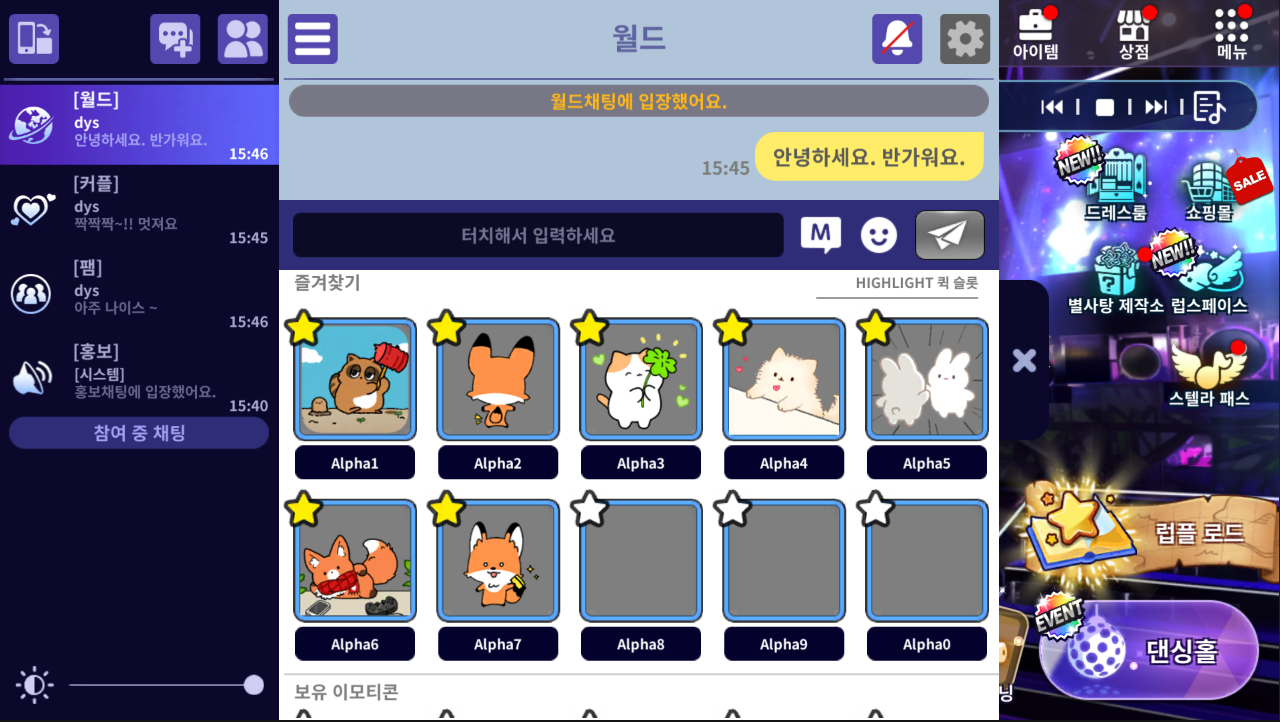Select the clover cat Alpha3 emoticon

[641, 380]
